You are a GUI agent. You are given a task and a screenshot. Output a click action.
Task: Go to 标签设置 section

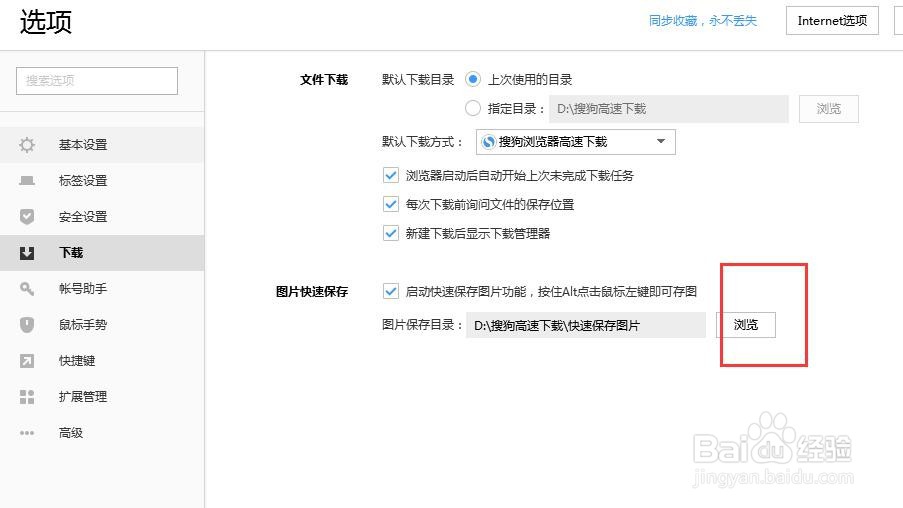tap(102, 181)
